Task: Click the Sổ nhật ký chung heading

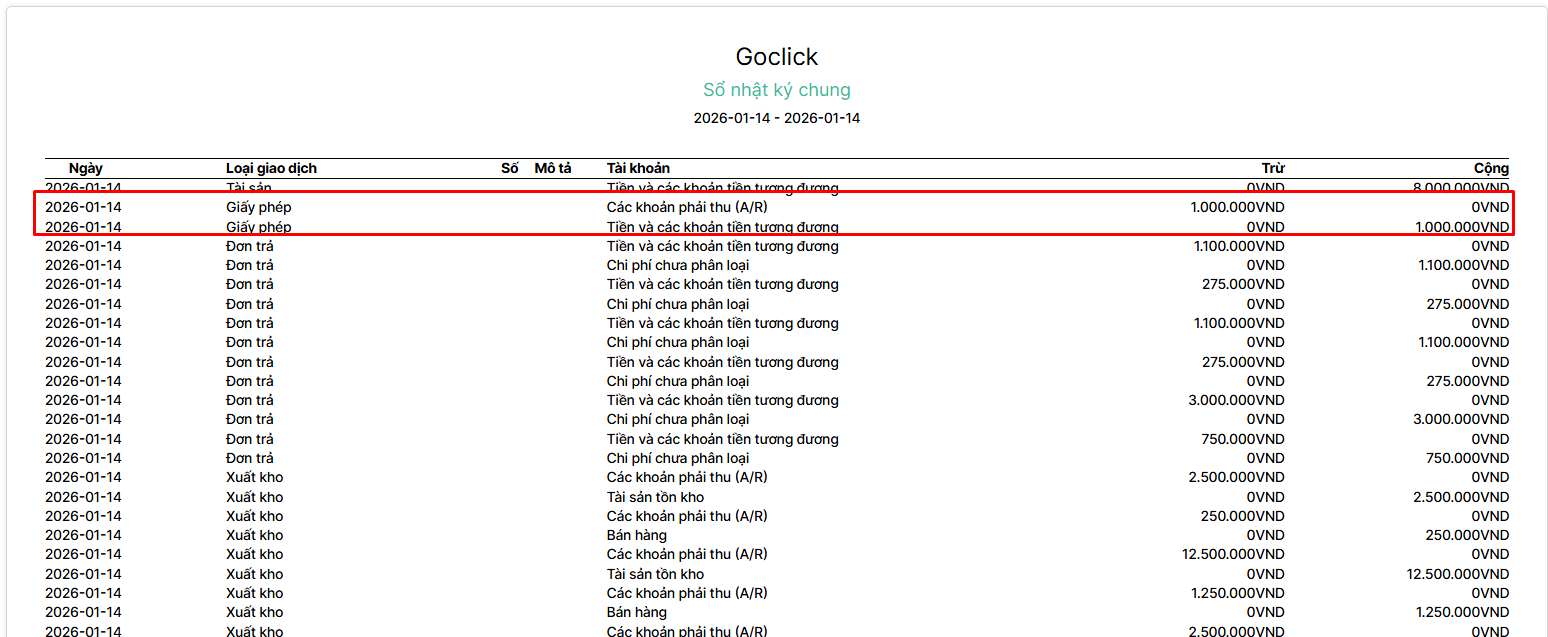Action: pos(776,90)
